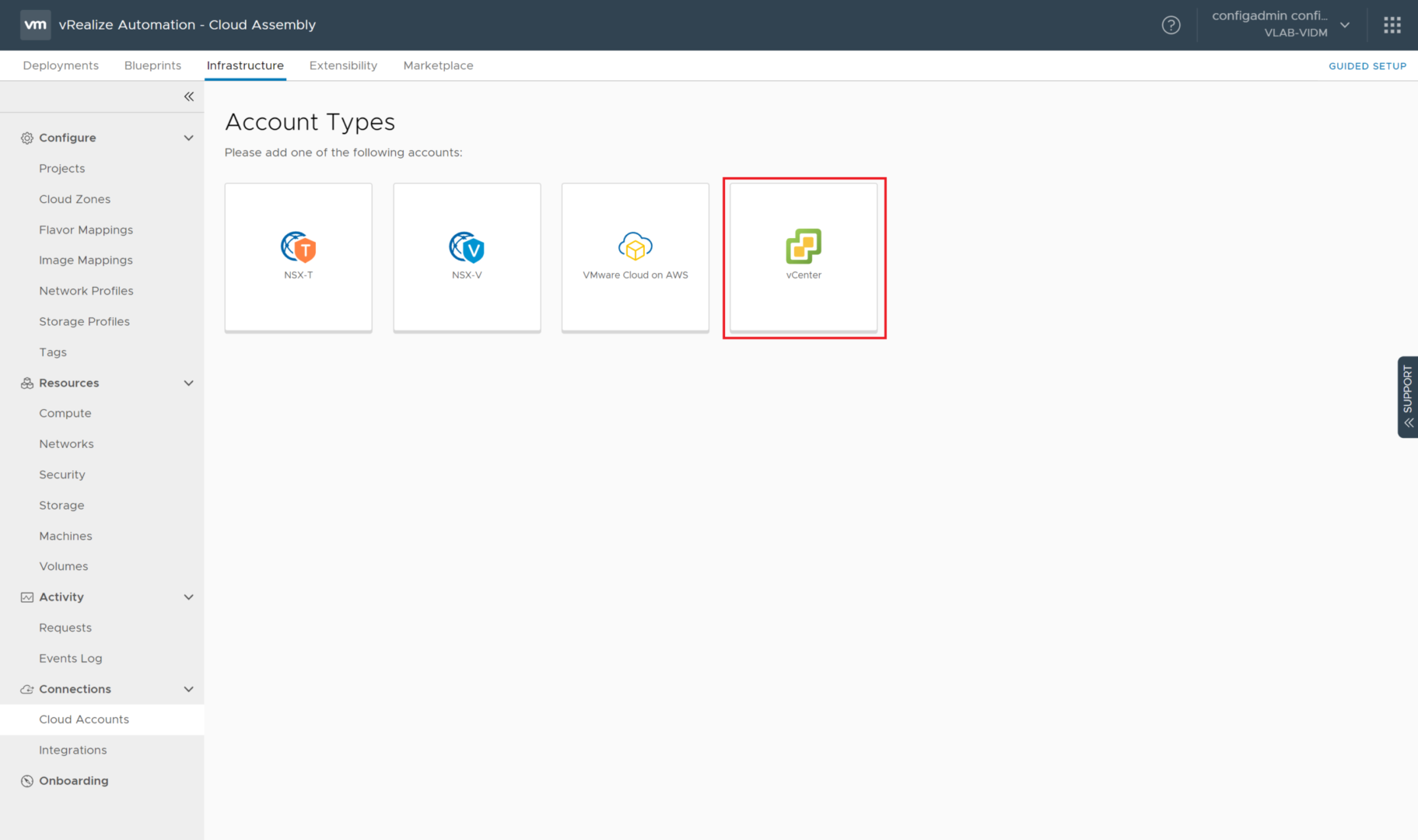Select the vCenter account type icon

click(804, 247)
